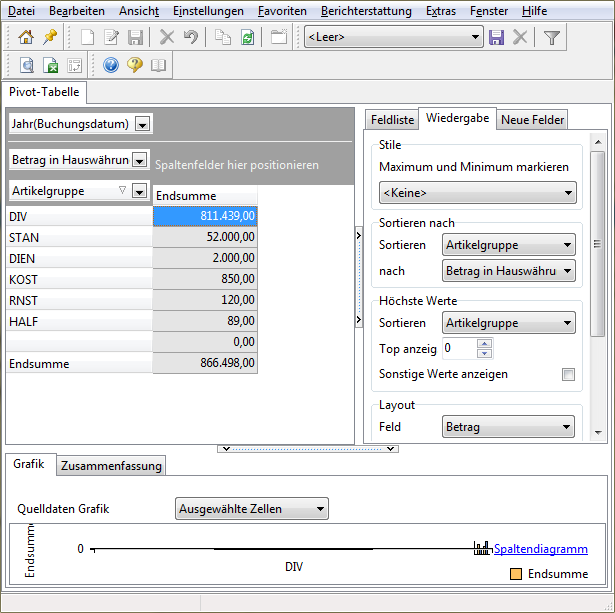The height and width of the screenshot is (613, 615).
Task: Click the Delete X icon beside undo
Action: pos(167,37)
